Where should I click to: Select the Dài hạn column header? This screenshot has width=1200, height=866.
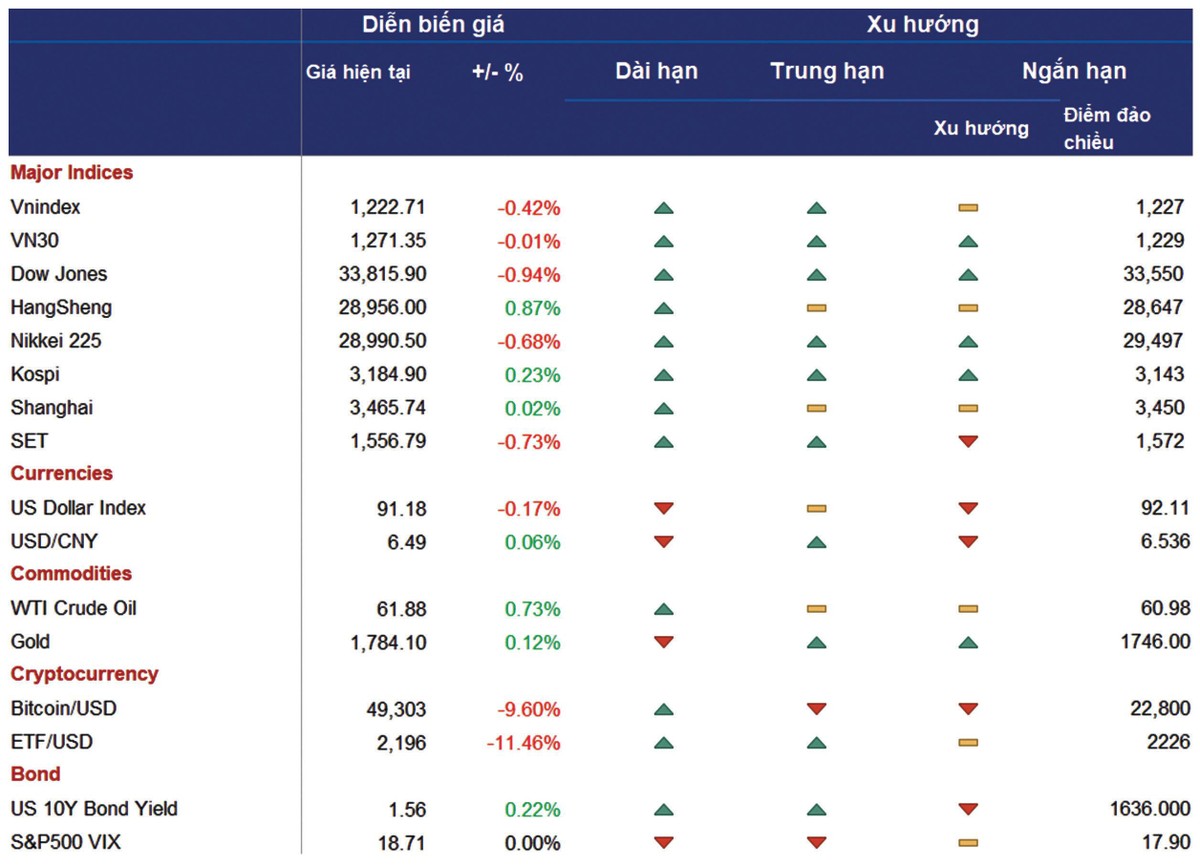click(656, 71)
